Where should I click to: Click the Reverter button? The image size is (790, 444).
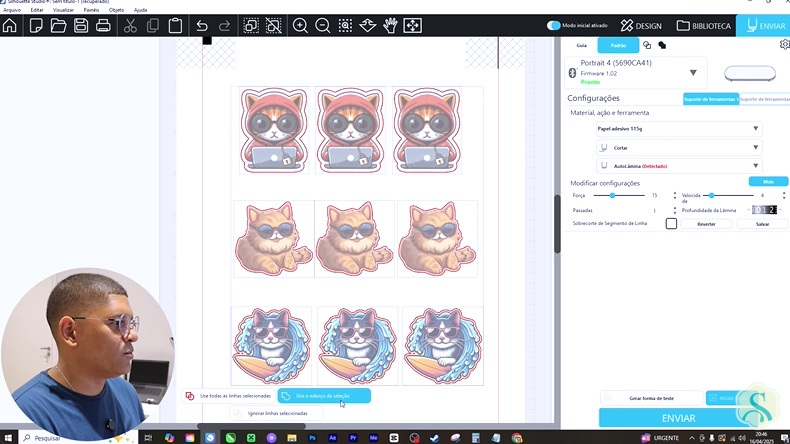point(706,224)
